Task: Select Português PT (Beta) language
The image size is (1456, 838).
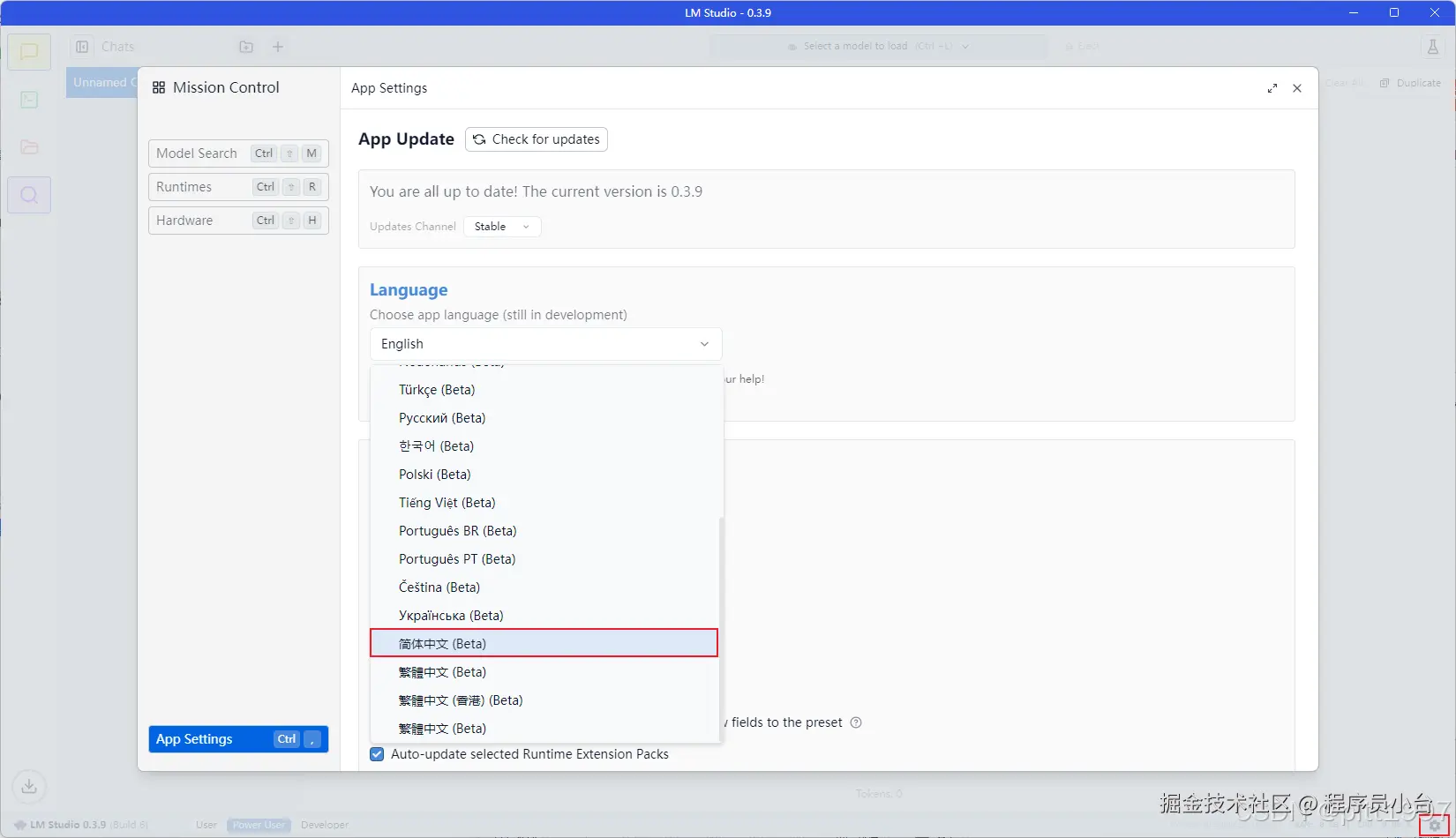Action: [544, 559]
